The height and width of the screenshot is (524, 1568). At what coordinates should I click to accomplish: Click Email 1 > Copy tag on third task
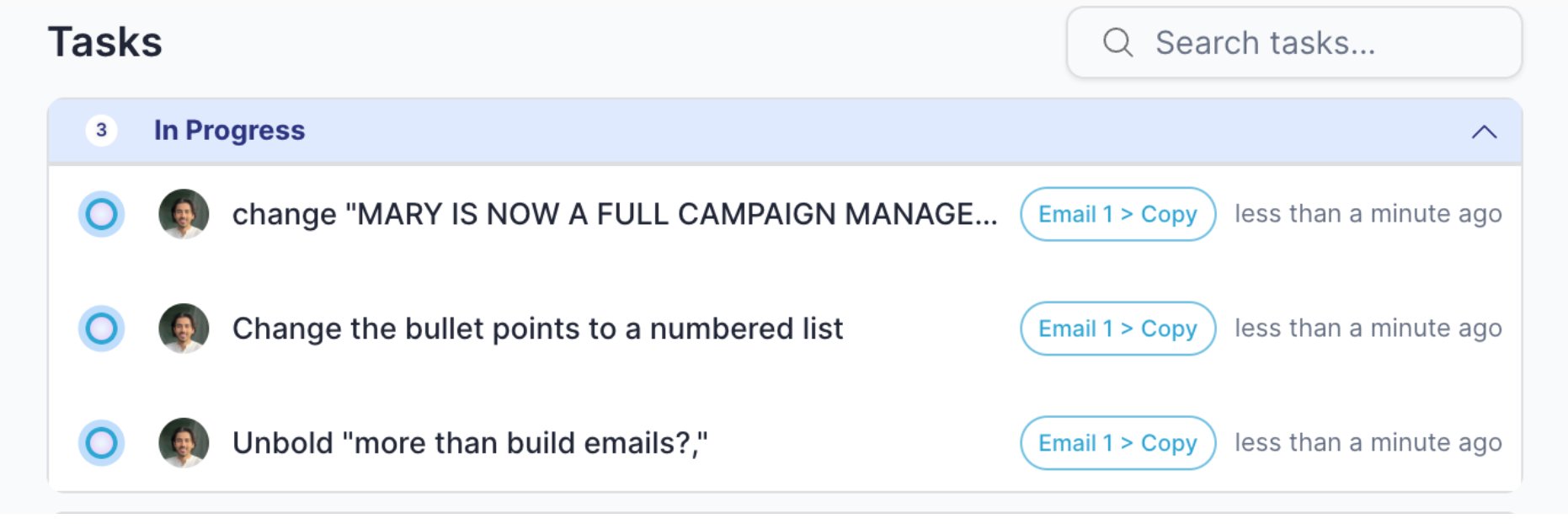(1117, 443)
